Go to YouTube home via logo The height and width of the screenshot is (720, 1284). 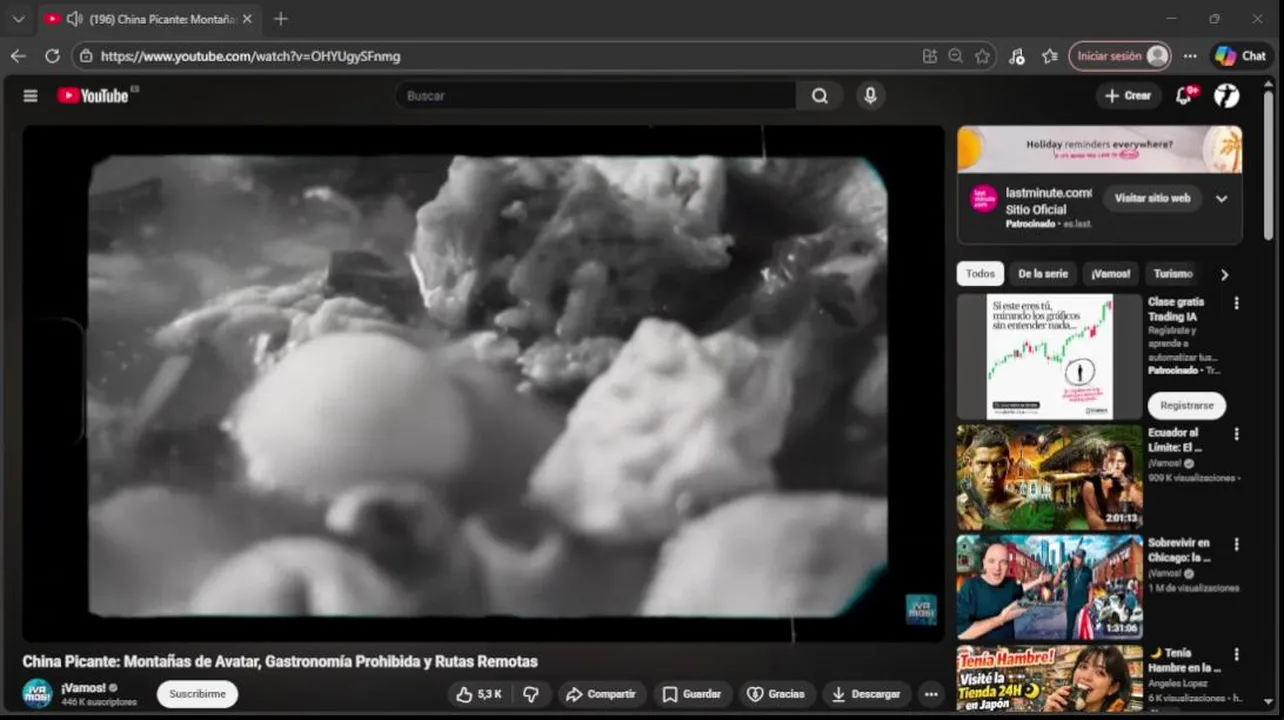(93, 96)
